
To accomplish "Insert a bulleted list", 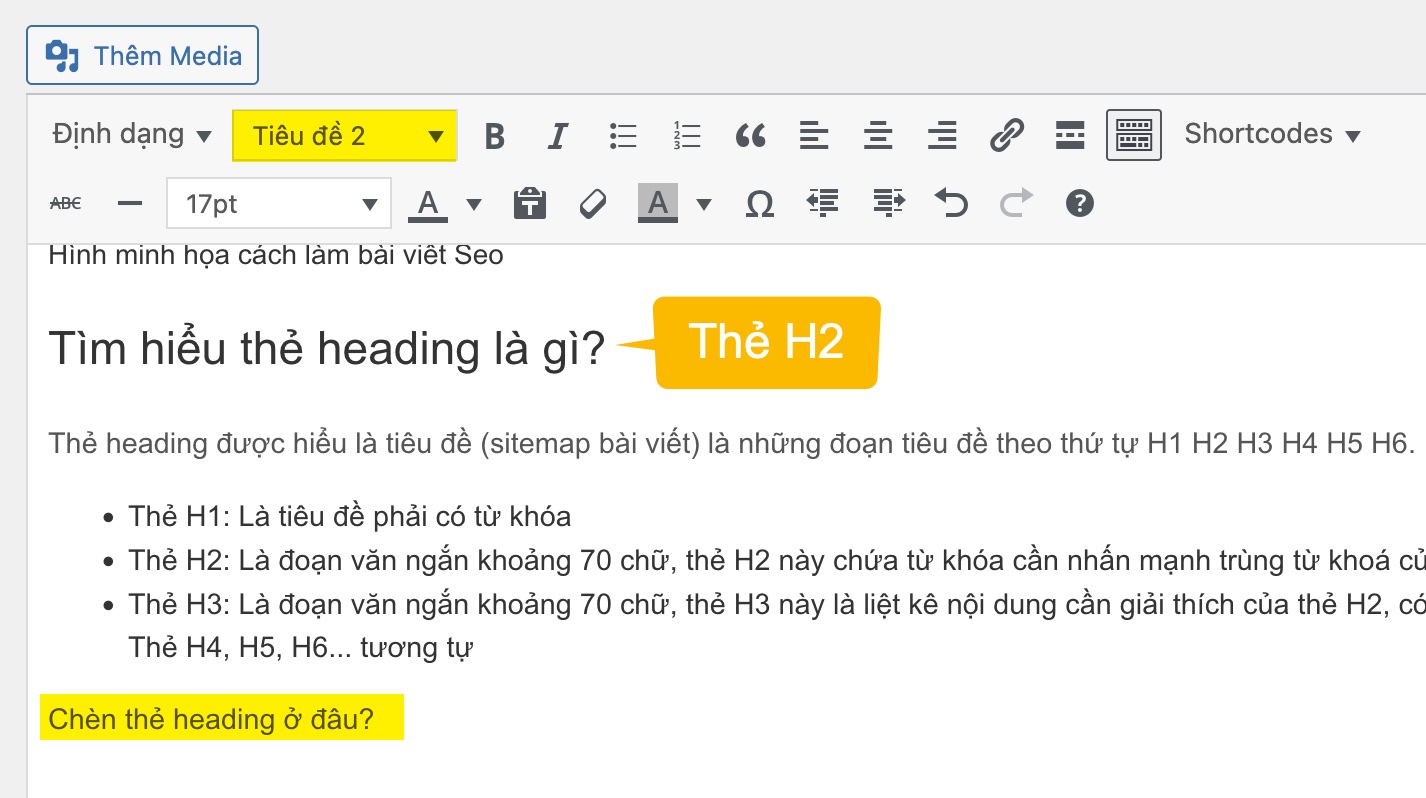I will (x=623, y=135).
